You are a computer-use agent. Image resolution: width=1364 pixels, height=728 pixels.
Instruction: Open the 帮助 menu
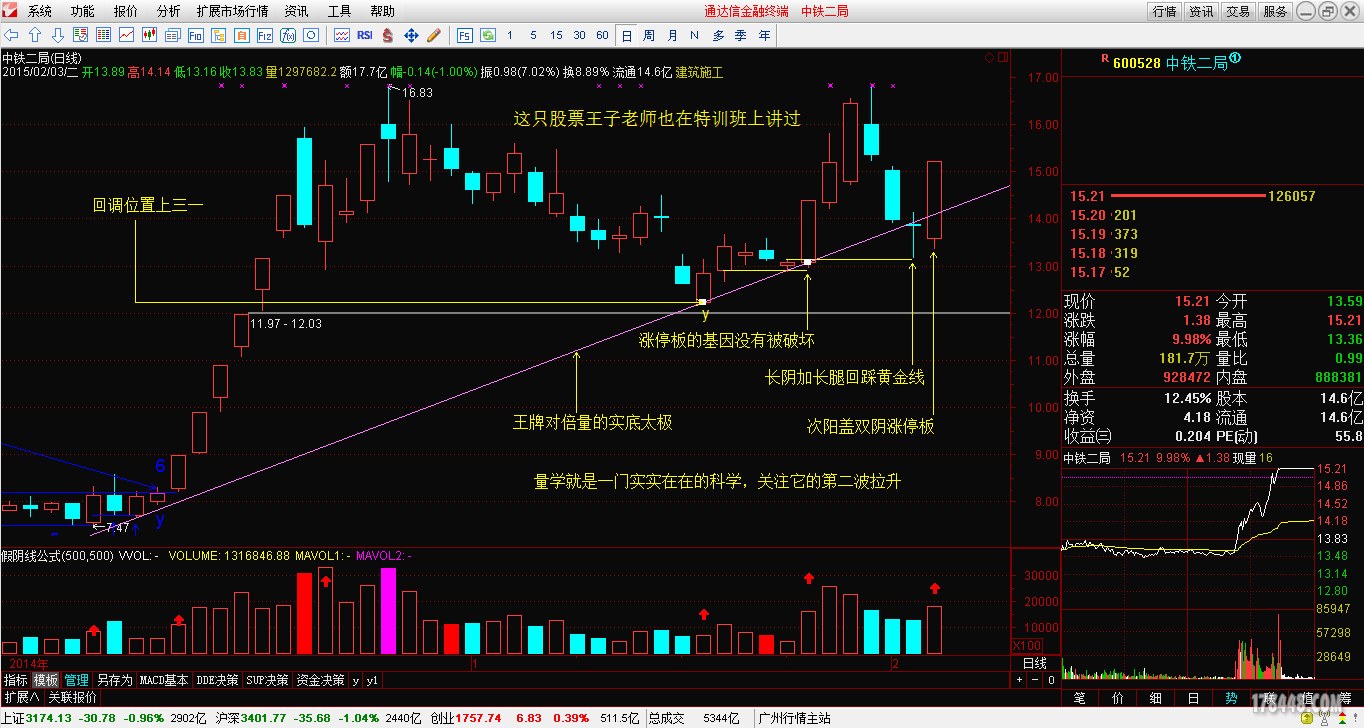pos(382,11)
